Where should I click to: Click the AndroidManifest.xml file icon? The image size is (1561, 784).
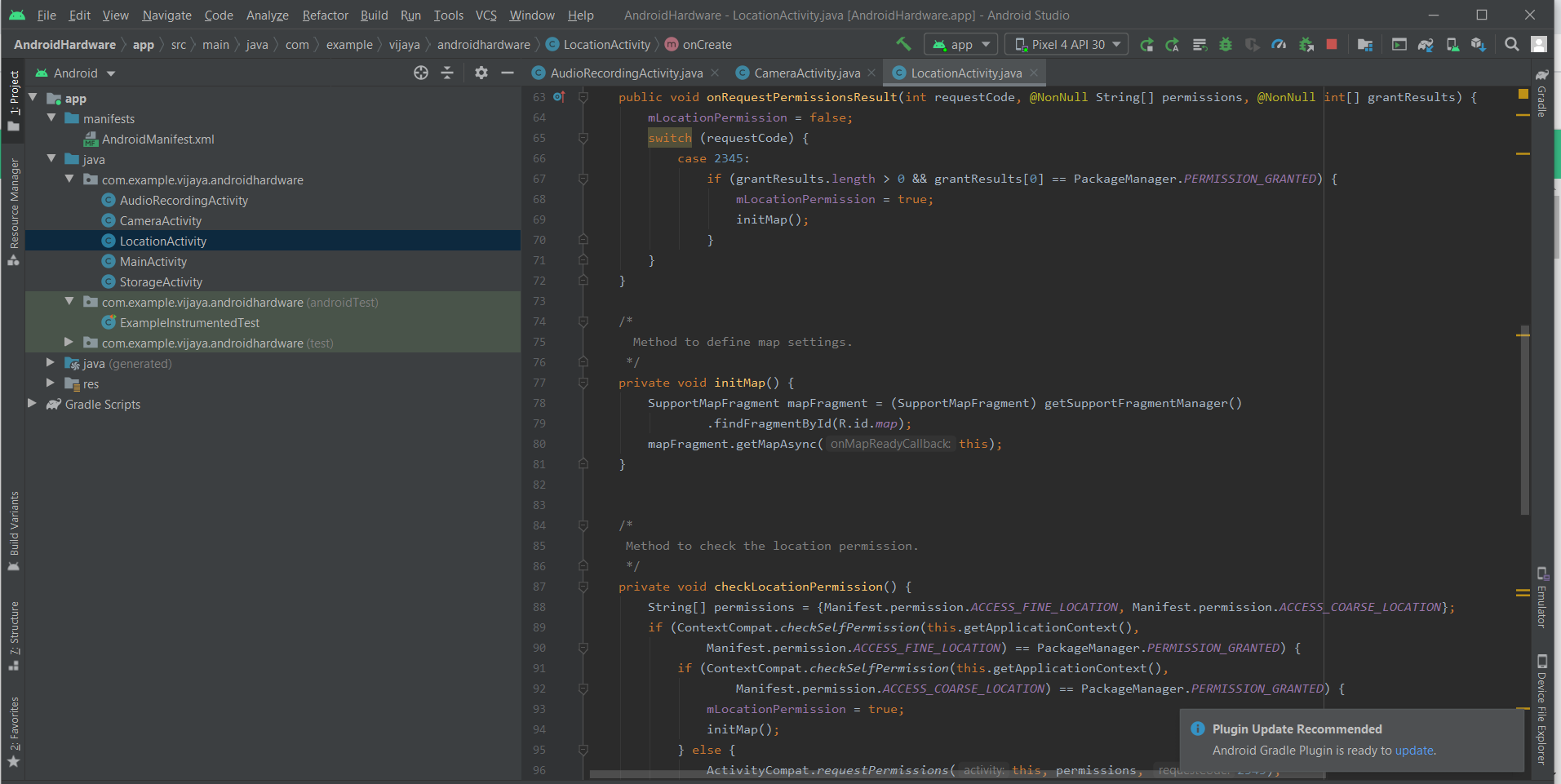click(91, 139)
